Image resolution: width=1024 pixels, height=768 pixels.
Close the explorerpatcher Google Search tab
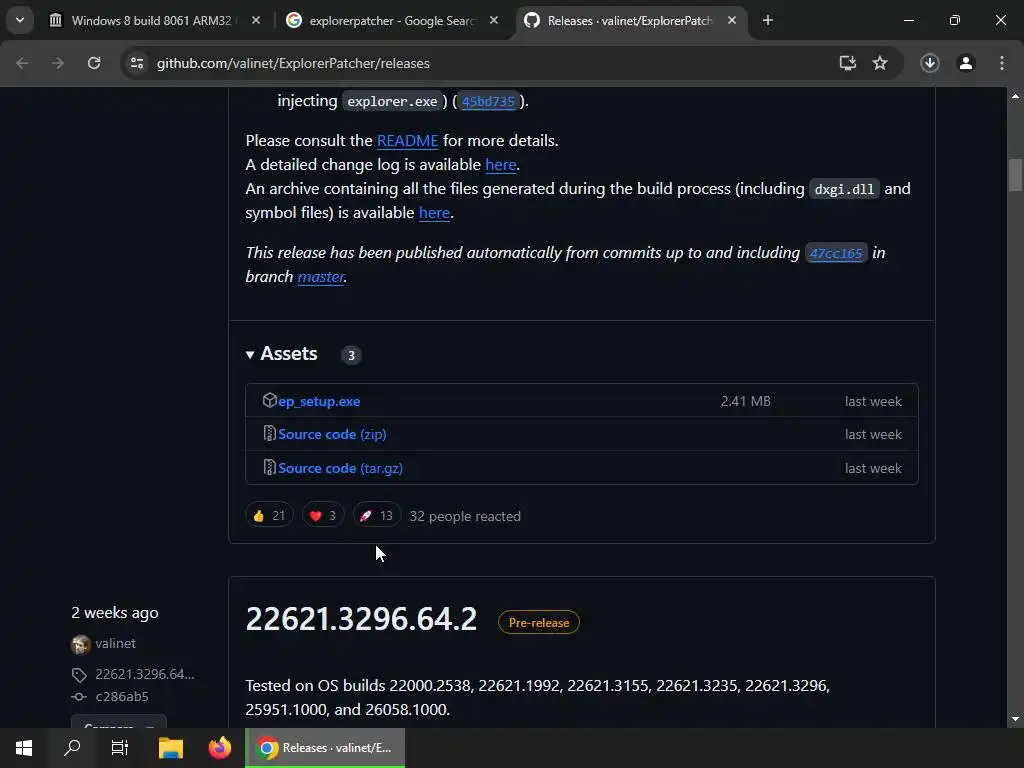point(494,21)
